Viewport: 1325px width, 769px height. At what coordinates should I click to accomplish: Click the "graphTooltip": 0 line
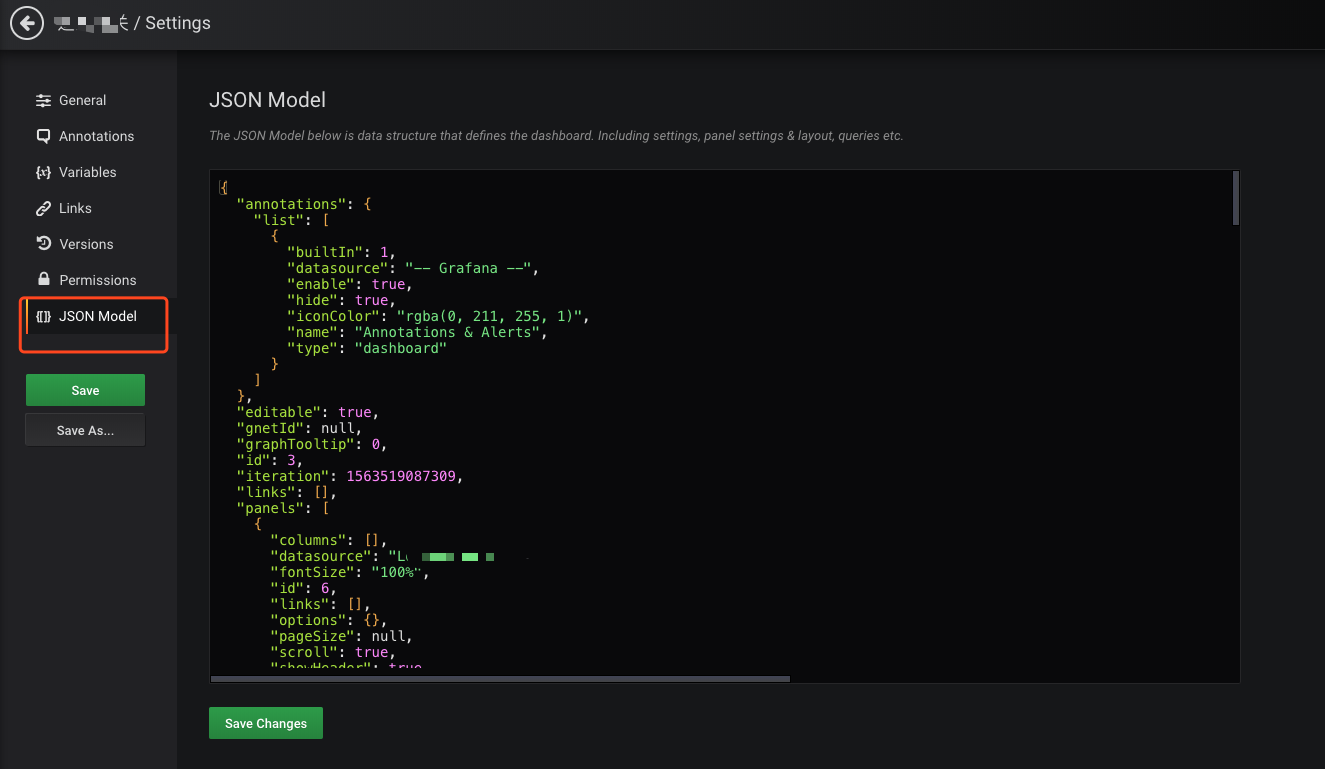312,443
